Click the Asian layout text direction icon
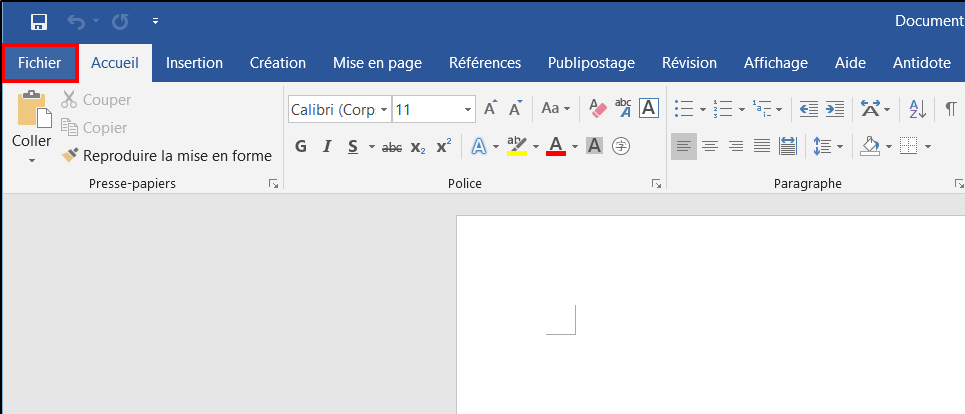Viewport: 965px width, 414px height. (x=870, y=109)
